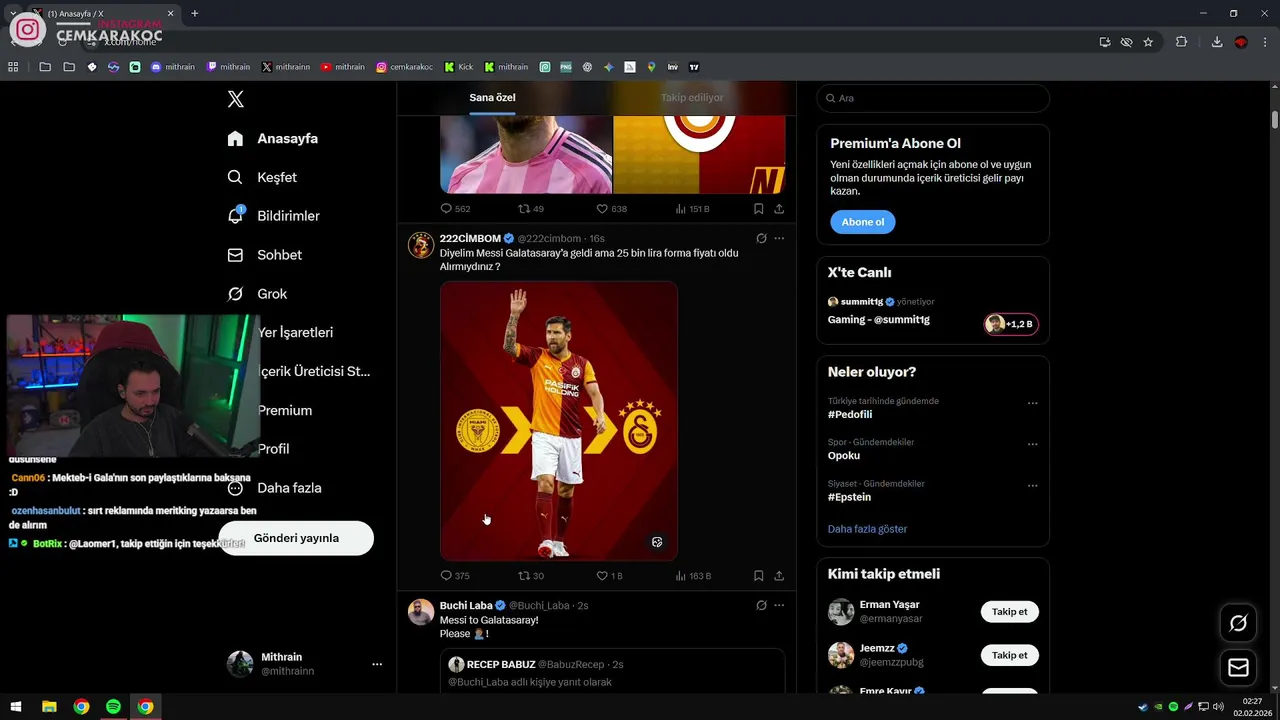1280x720 pixels.
Task: Repost the post with 49 reposts
Action: pyautogui.click(x=531, y=209)
